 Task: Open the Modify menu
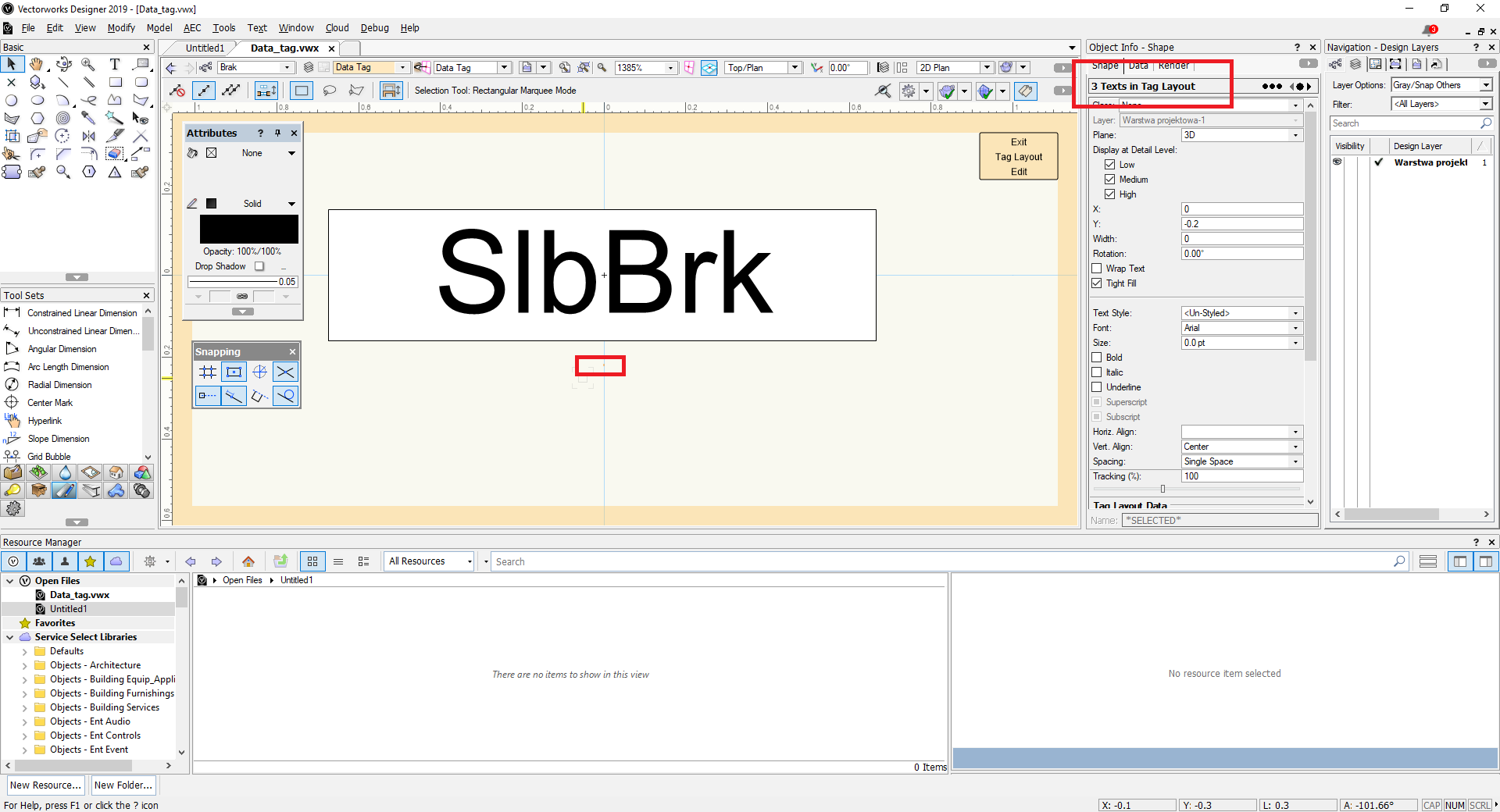click(121, 28)
